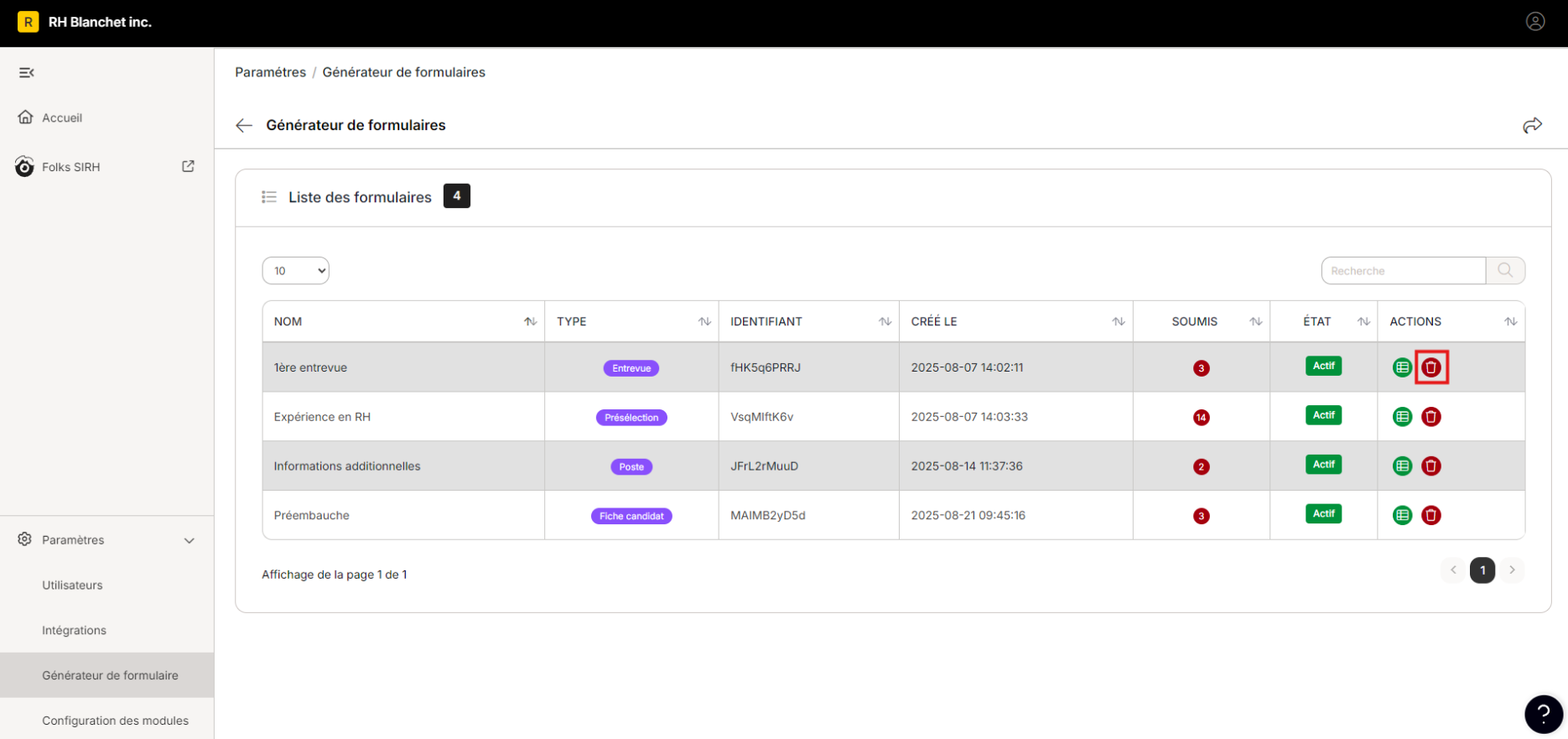Image resolution: width=1568 pixels, height=739 pixels.
Task: Click identifier MAIMB2yD5d
Action: tap(768, 516)
